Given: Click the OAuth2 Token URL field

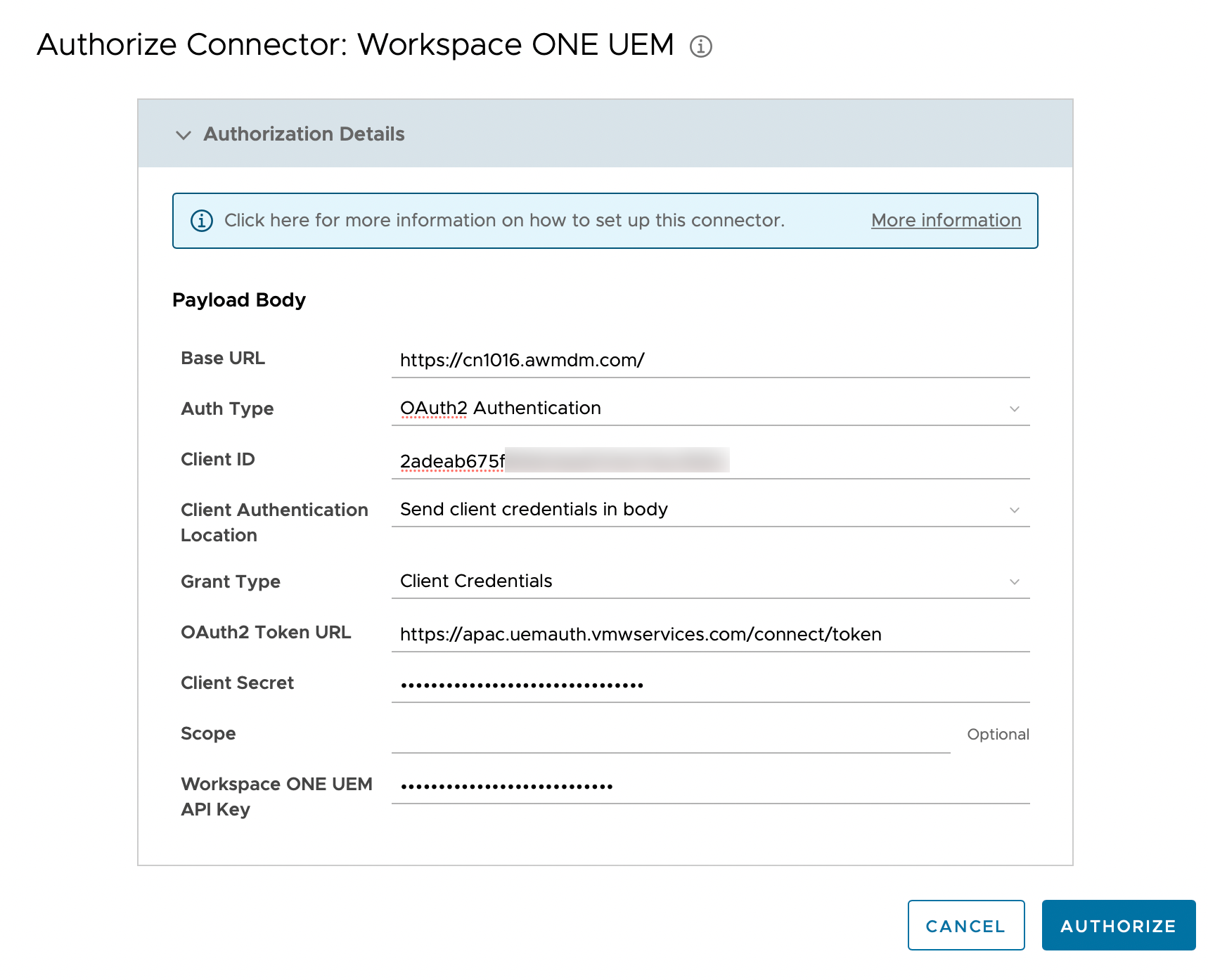Looking at the screenshot, I should 710,634.
